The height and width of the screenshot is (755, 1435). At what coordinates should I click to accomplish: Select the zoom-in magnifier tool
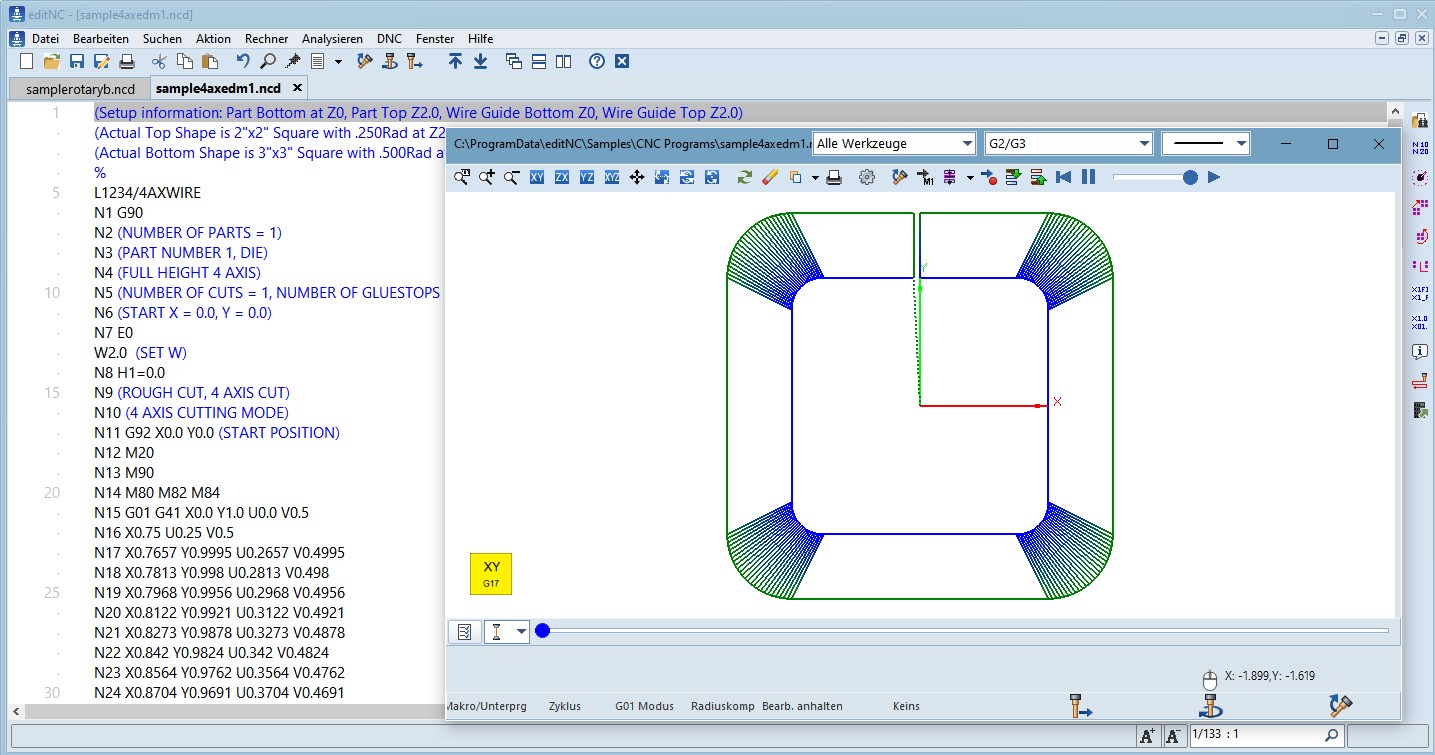pyautogui.click(x=487, y=177)
